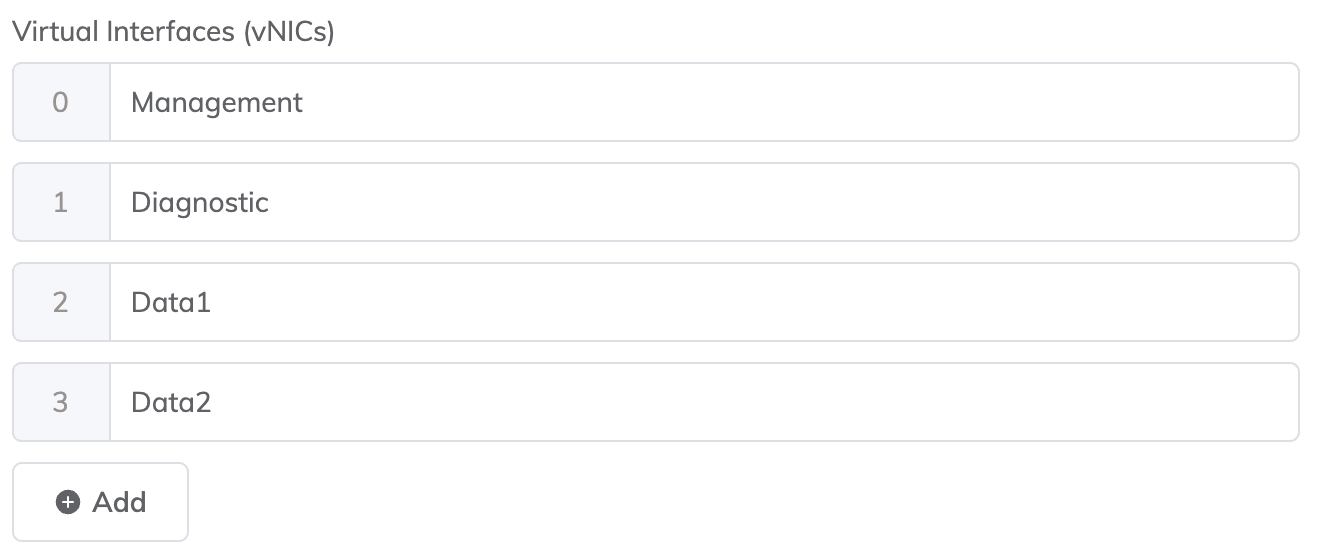
Task: Click the plus icon on Add button
Action: [68, 503]
